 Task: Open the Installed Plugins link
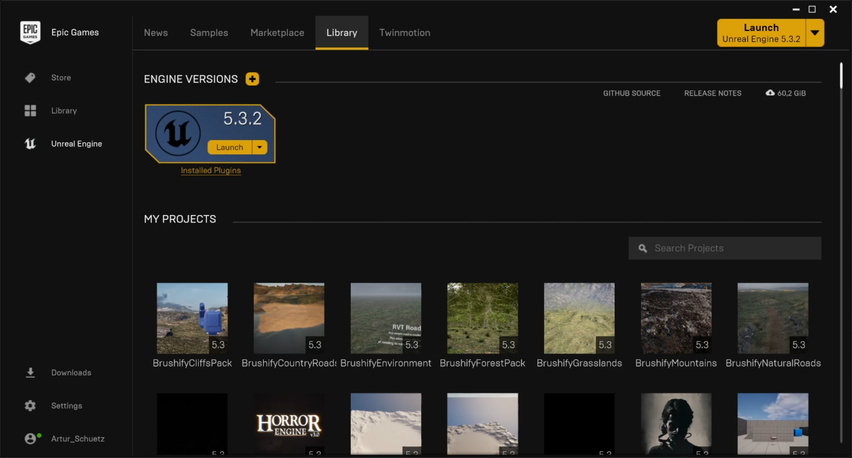[x=211, y=171]
